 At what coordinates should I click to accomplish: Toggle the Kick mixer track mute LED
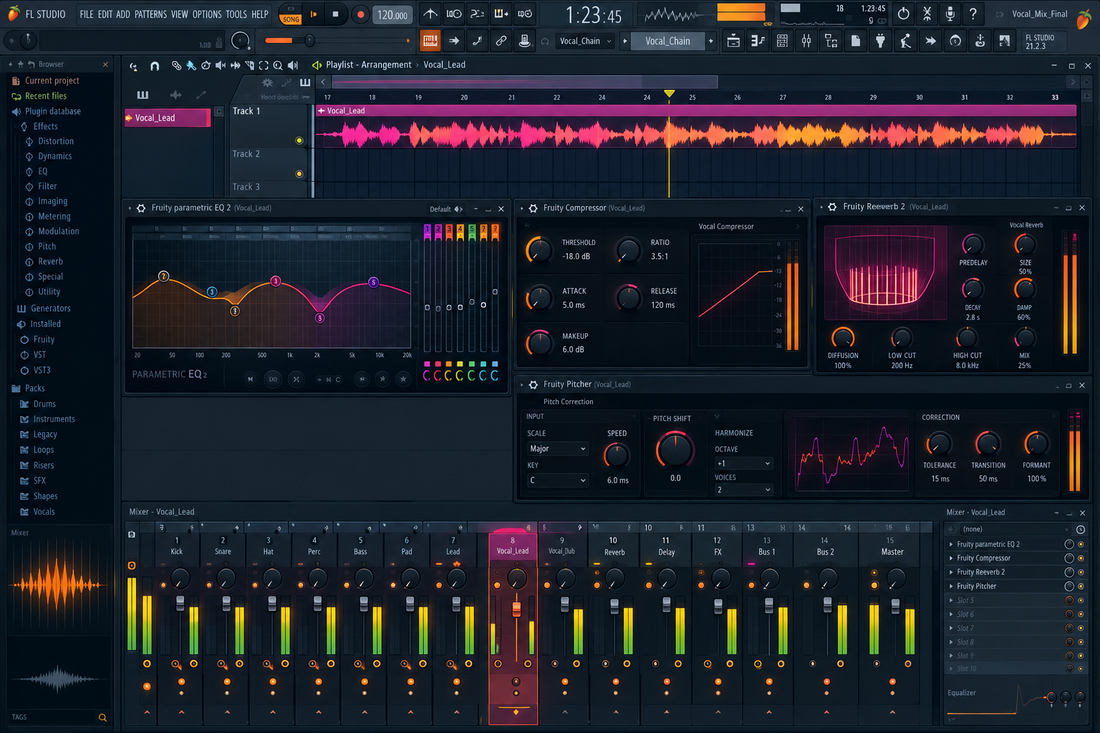click(x=163, y=585)
